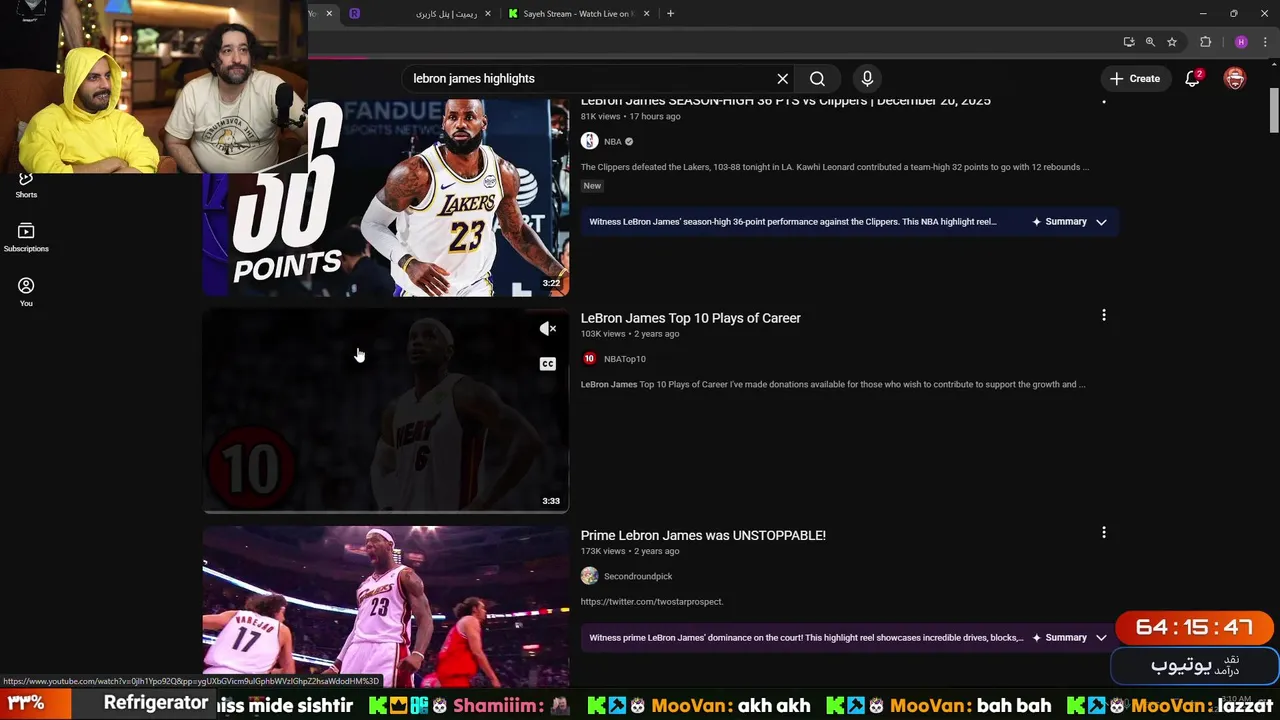
Task: Go to the NBA channel name link
Action: point(612,142)
